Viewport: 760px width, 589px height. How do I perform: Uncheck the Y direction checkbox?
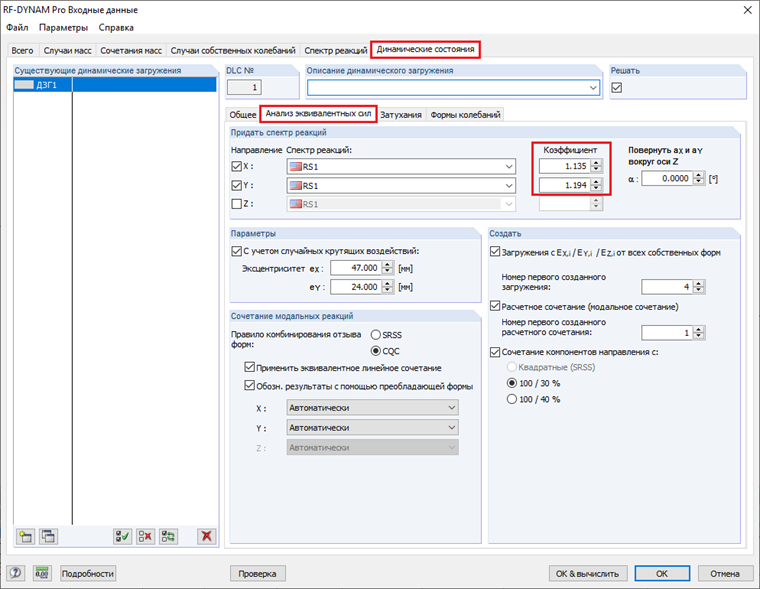[236, 185]
